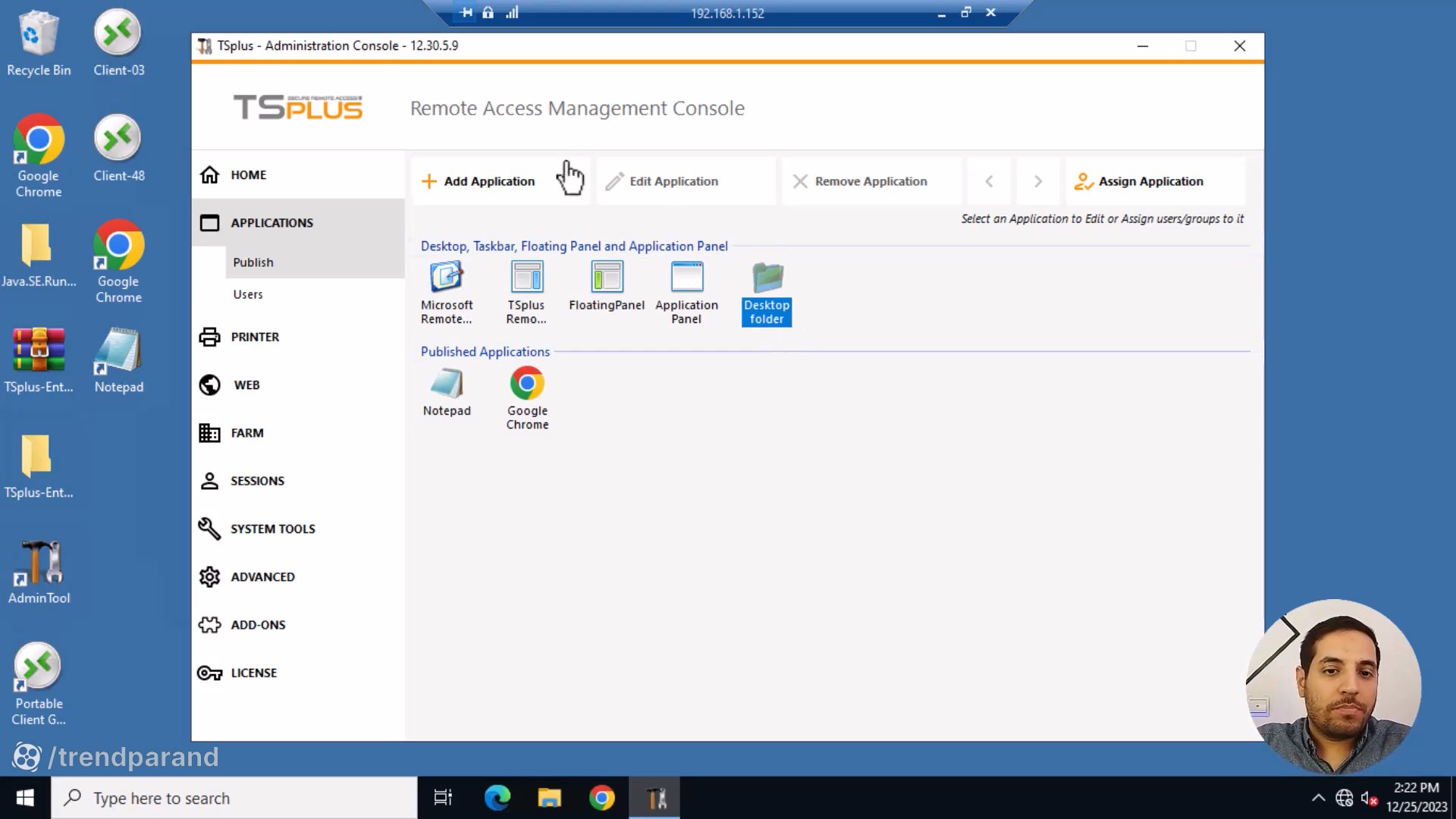Screen dimensions: 1456x819
Task: Click connection bar signal strength icon
Action: click(x=512, y=12)
